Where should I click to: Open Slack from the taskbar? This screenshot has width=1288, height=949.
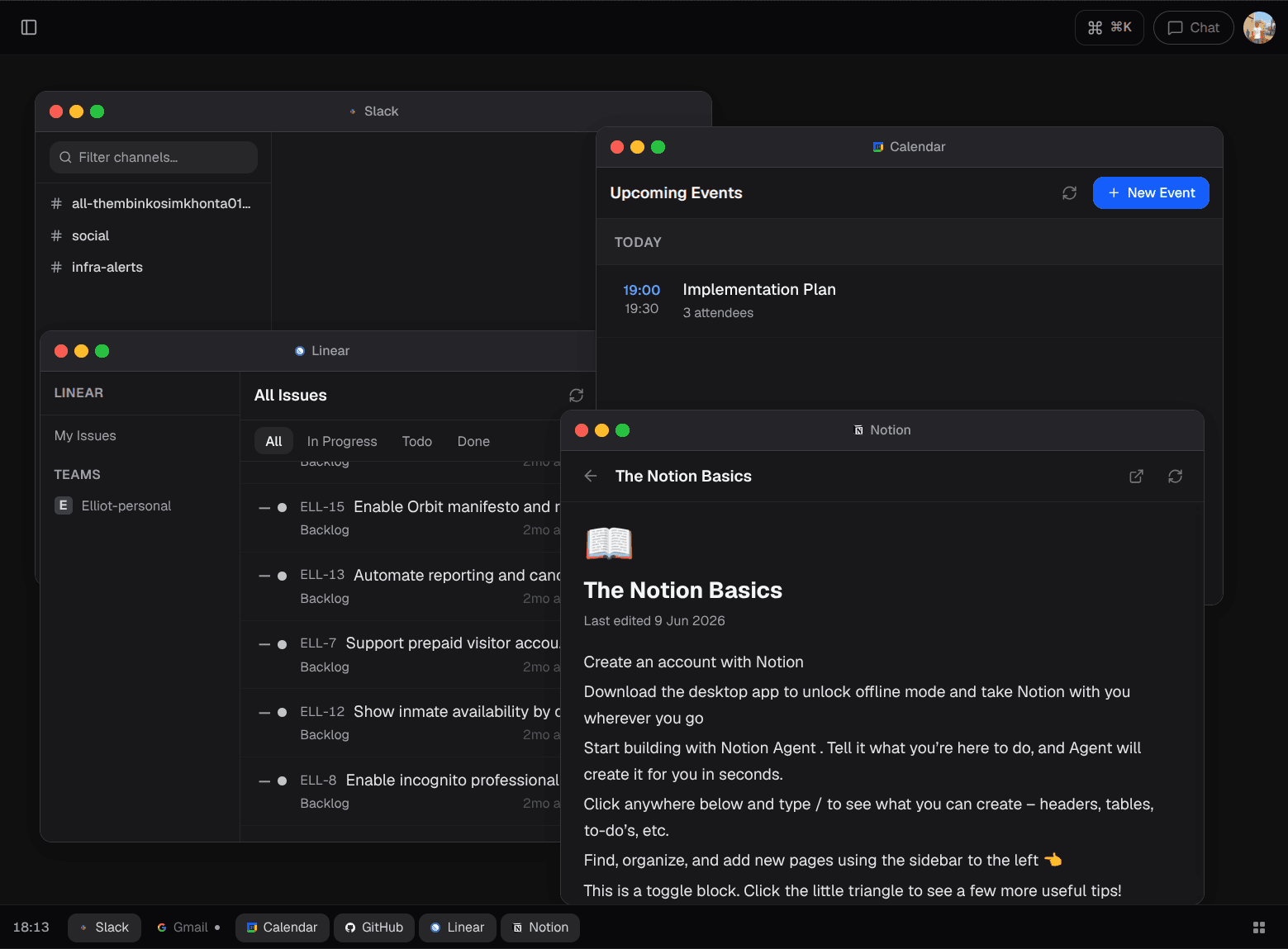point(104,928)
